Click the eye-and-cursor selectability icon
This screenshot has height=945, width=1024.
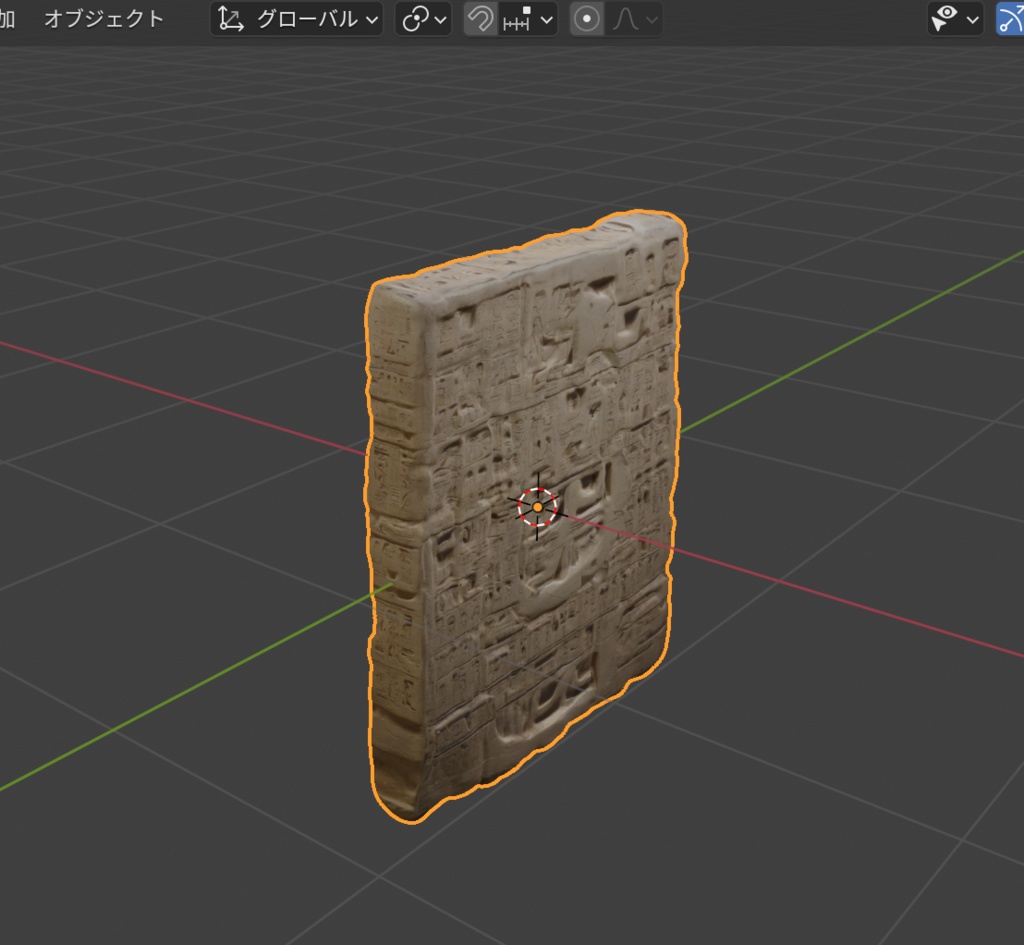(944, 19)
